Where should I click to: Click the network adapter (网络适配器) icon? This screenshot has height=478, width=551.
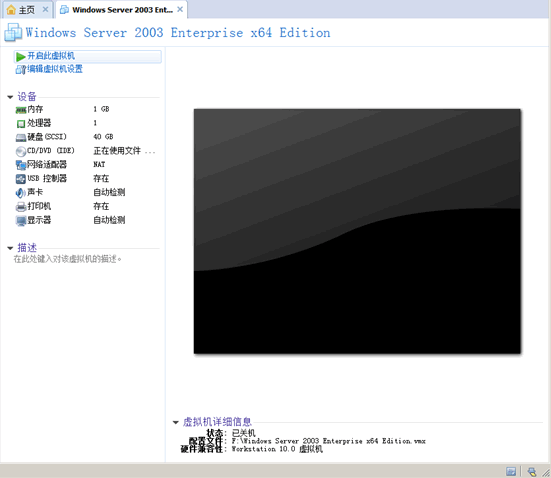tap(21, 165)
